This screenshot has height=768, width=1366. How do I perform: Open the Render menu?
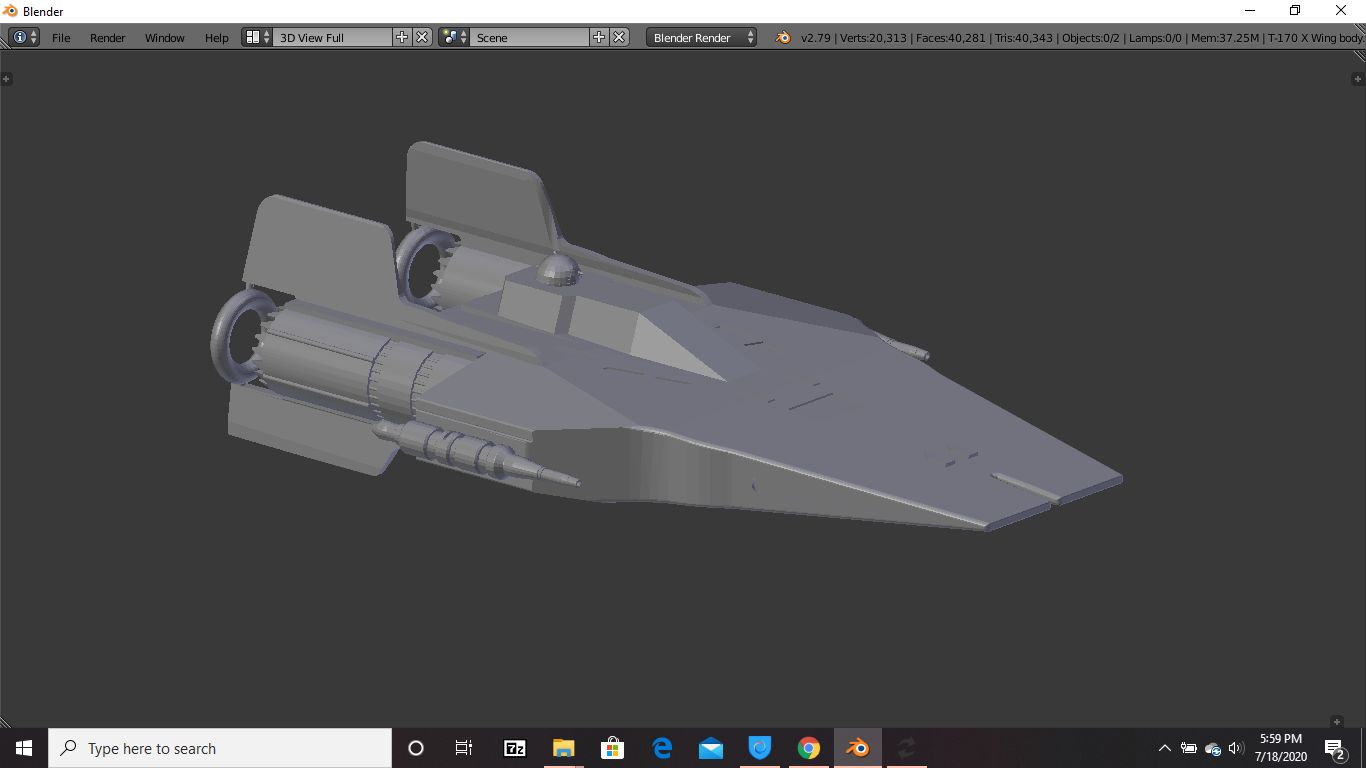tap(107, 38)
